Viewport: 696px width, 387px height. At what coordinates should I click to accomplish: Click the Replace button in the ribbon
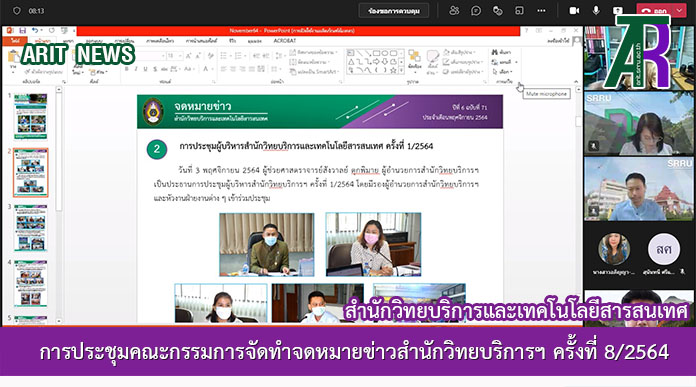503,62
